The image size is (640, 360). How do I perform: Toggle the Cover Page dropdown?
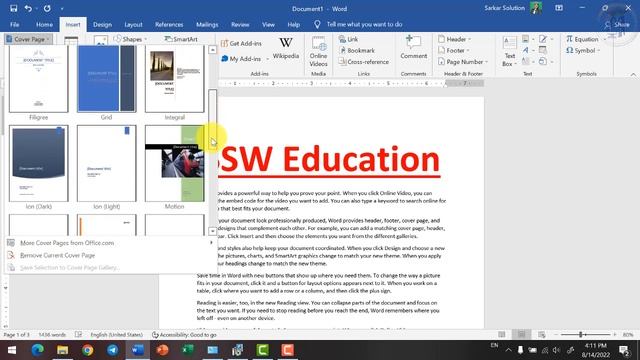click(x=29, y=39)
